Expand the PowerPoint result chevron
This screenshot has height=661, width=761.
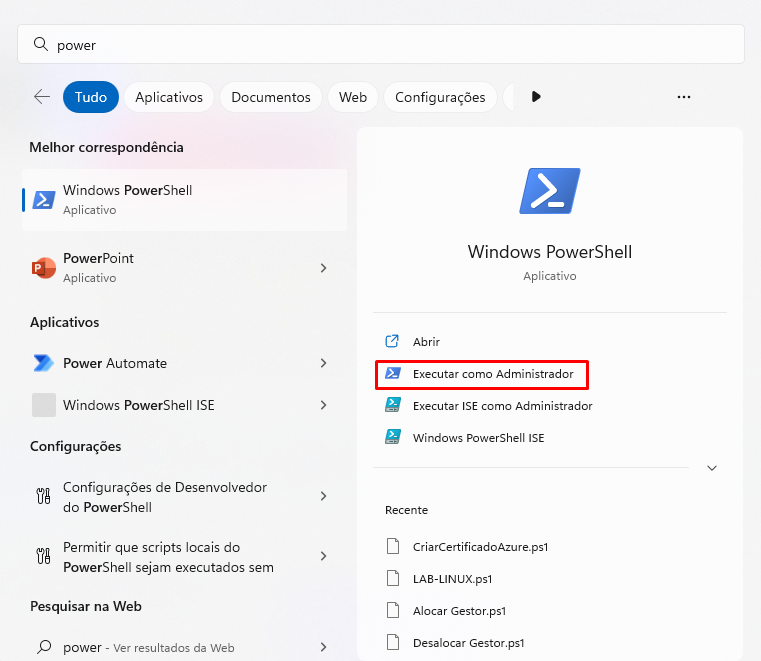(x=323, y=267)
